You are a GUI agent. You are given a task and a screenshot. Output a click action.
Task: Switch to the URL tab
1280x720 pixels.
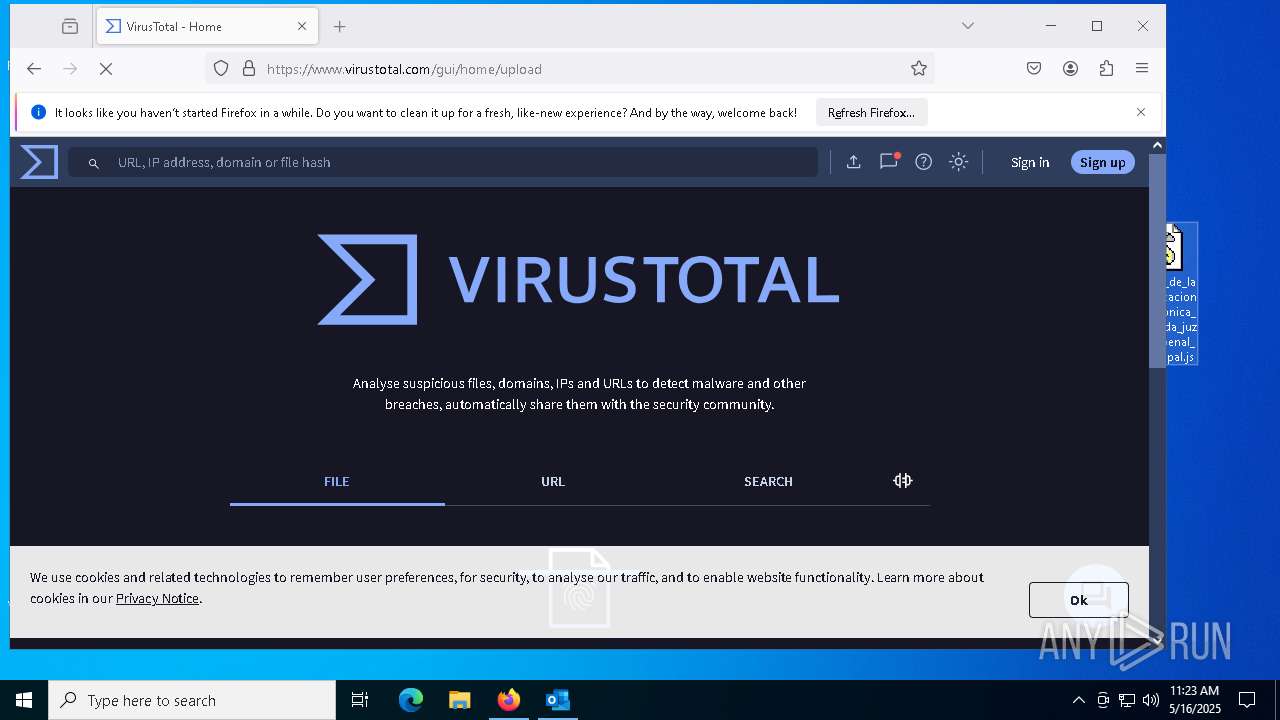tap(553, 481)
